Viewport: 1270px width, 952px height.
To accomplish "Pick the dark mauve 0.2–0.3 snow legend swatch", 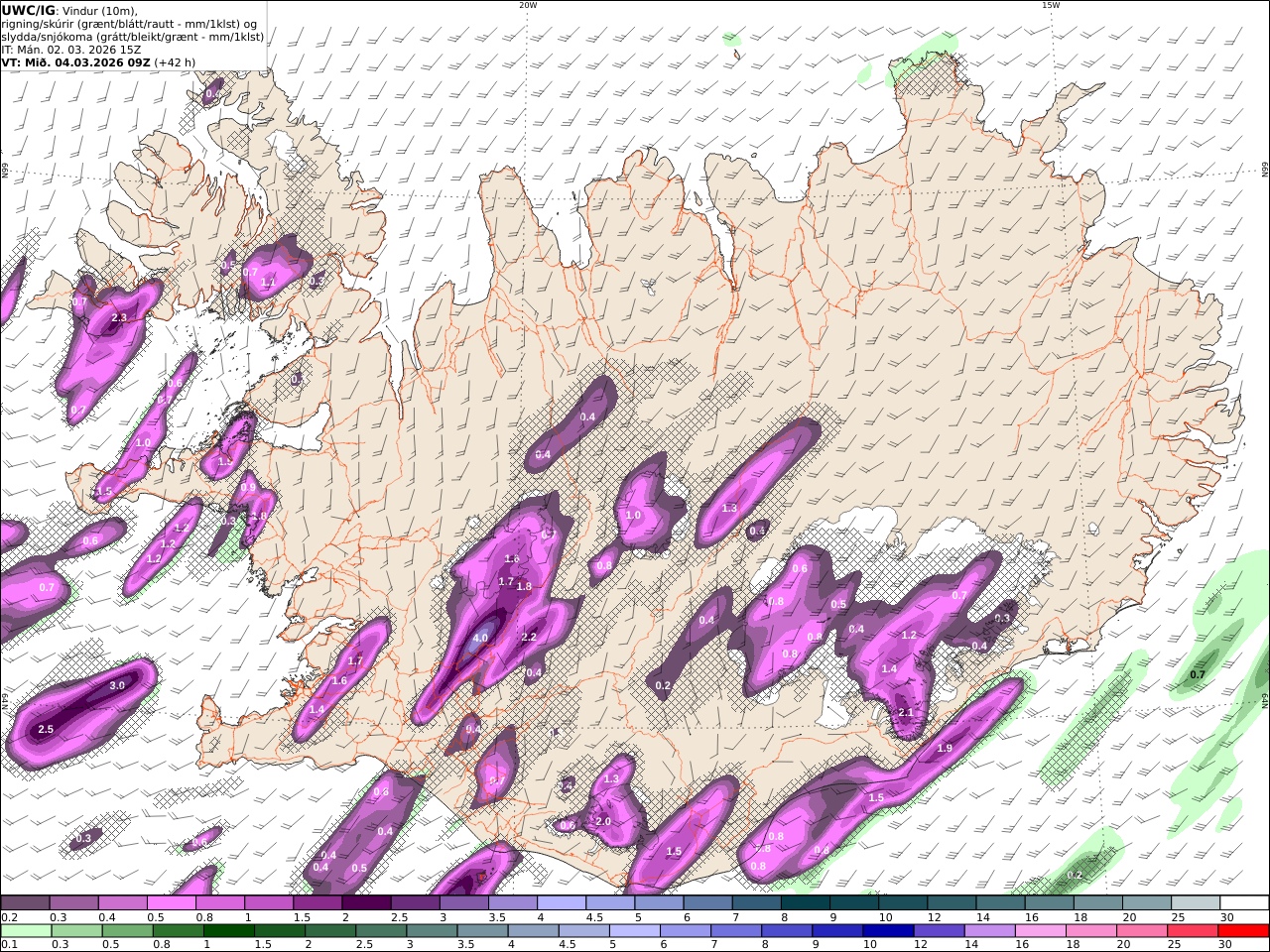I will click(x=25, y=903).
